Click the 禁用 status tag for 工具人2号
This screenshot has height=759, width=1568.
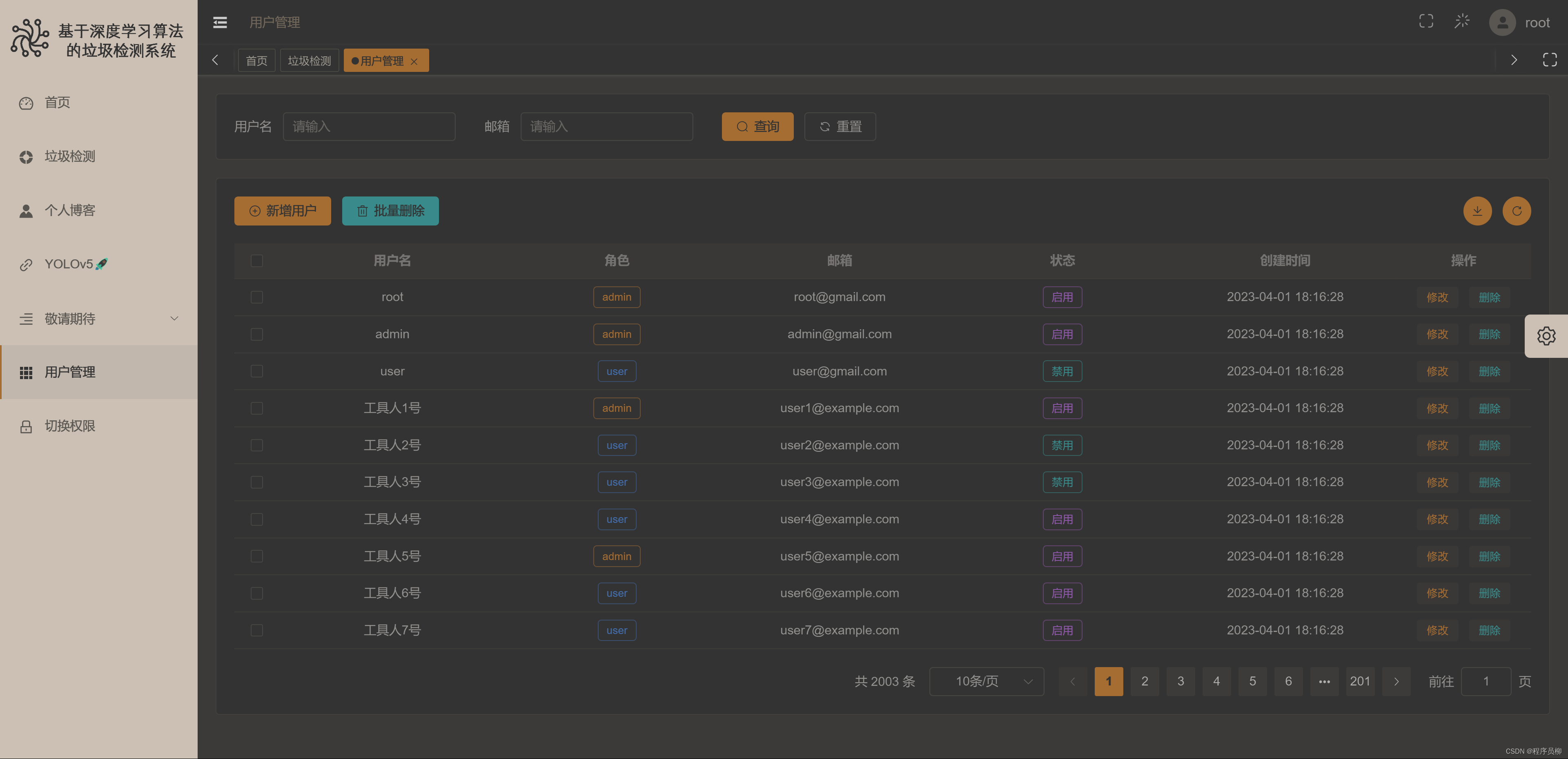tap(1062, 445)
